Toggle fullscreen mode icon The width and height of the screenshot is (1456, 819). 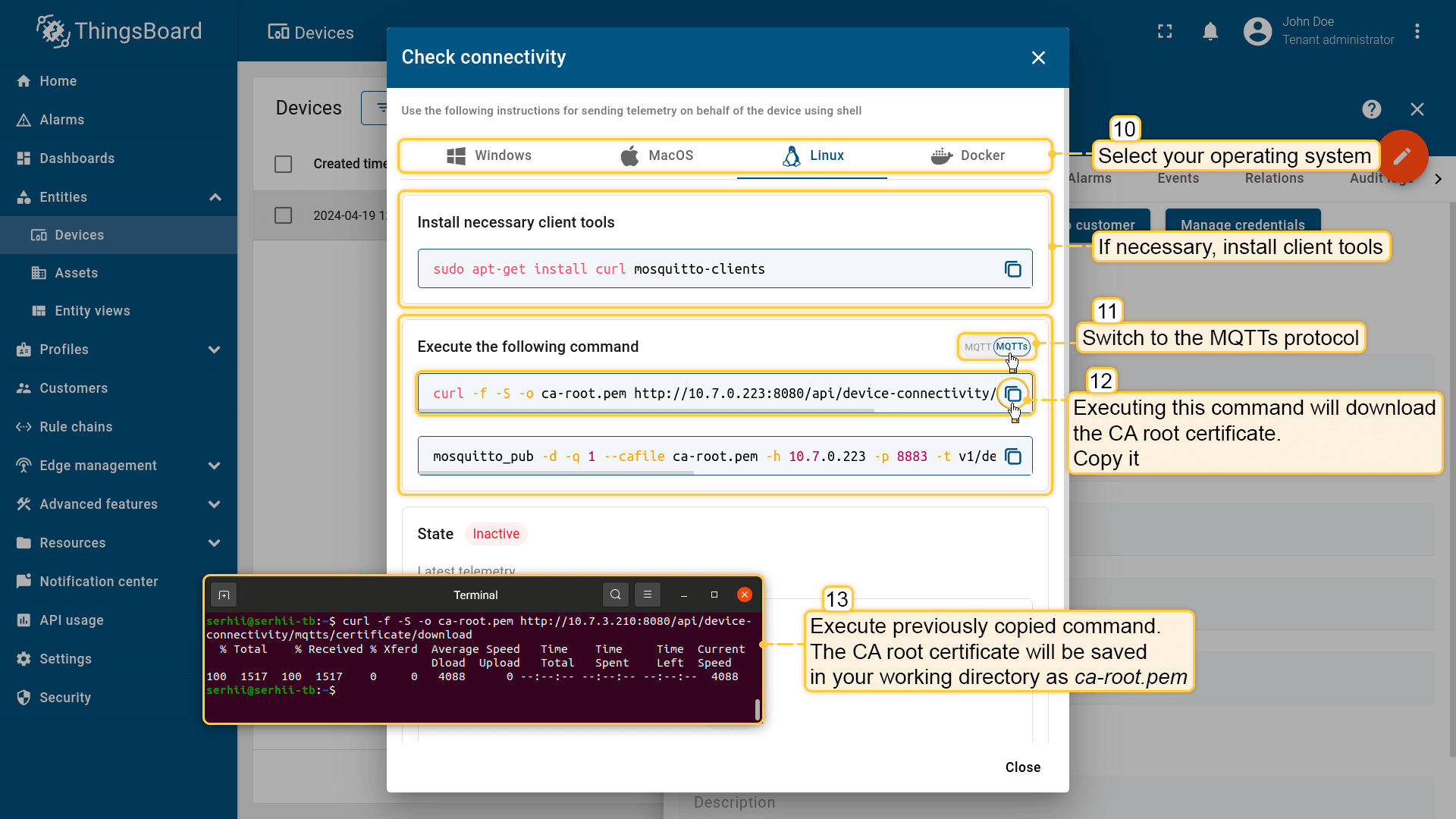(1165, 32)
